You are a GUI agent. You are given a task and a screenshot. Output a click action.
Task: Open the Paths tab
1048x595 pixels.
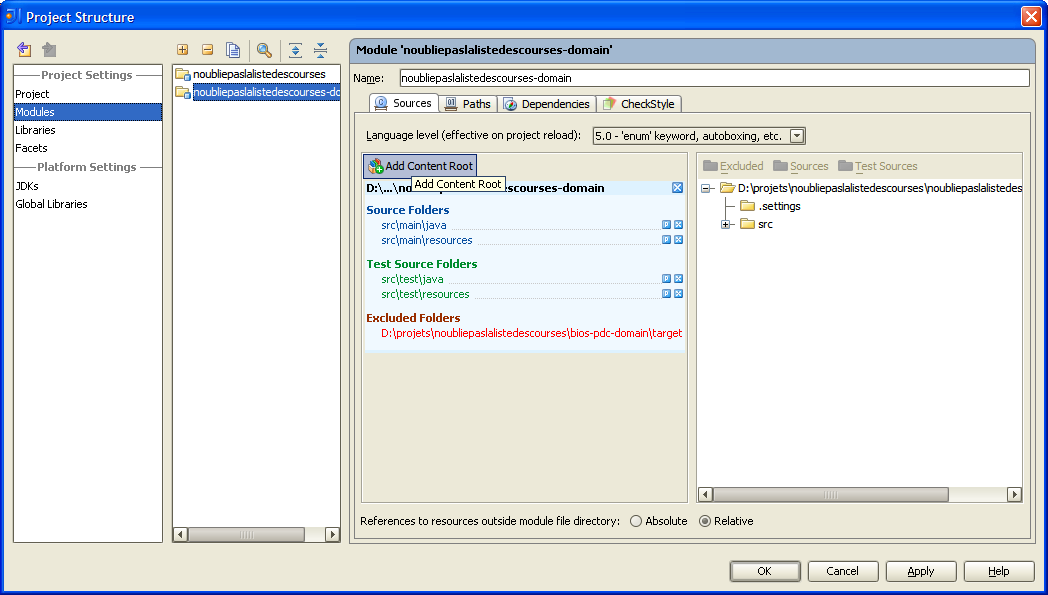(468, 104)
